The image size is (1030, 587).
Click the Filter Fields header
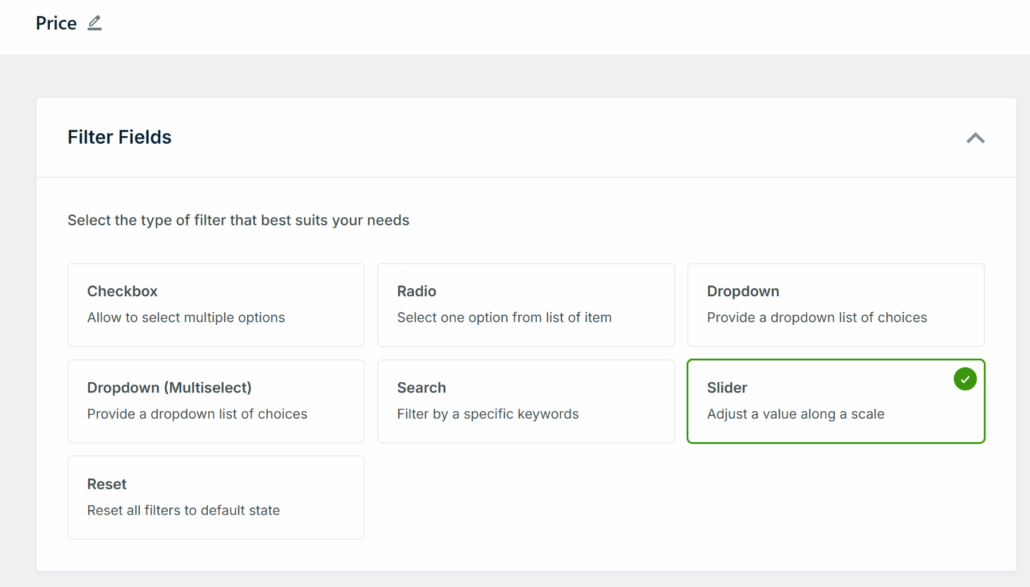coord(119,137)
